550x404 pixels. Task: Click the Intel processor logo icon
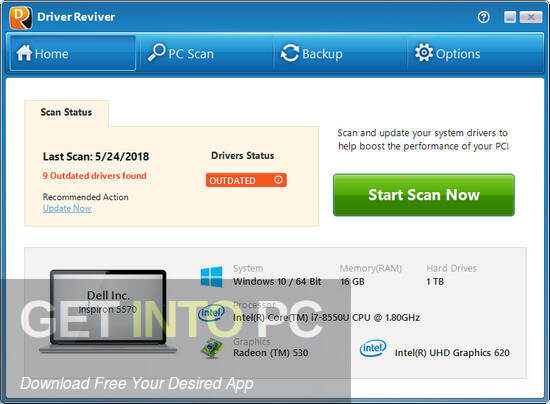click(x=211, y=312)
